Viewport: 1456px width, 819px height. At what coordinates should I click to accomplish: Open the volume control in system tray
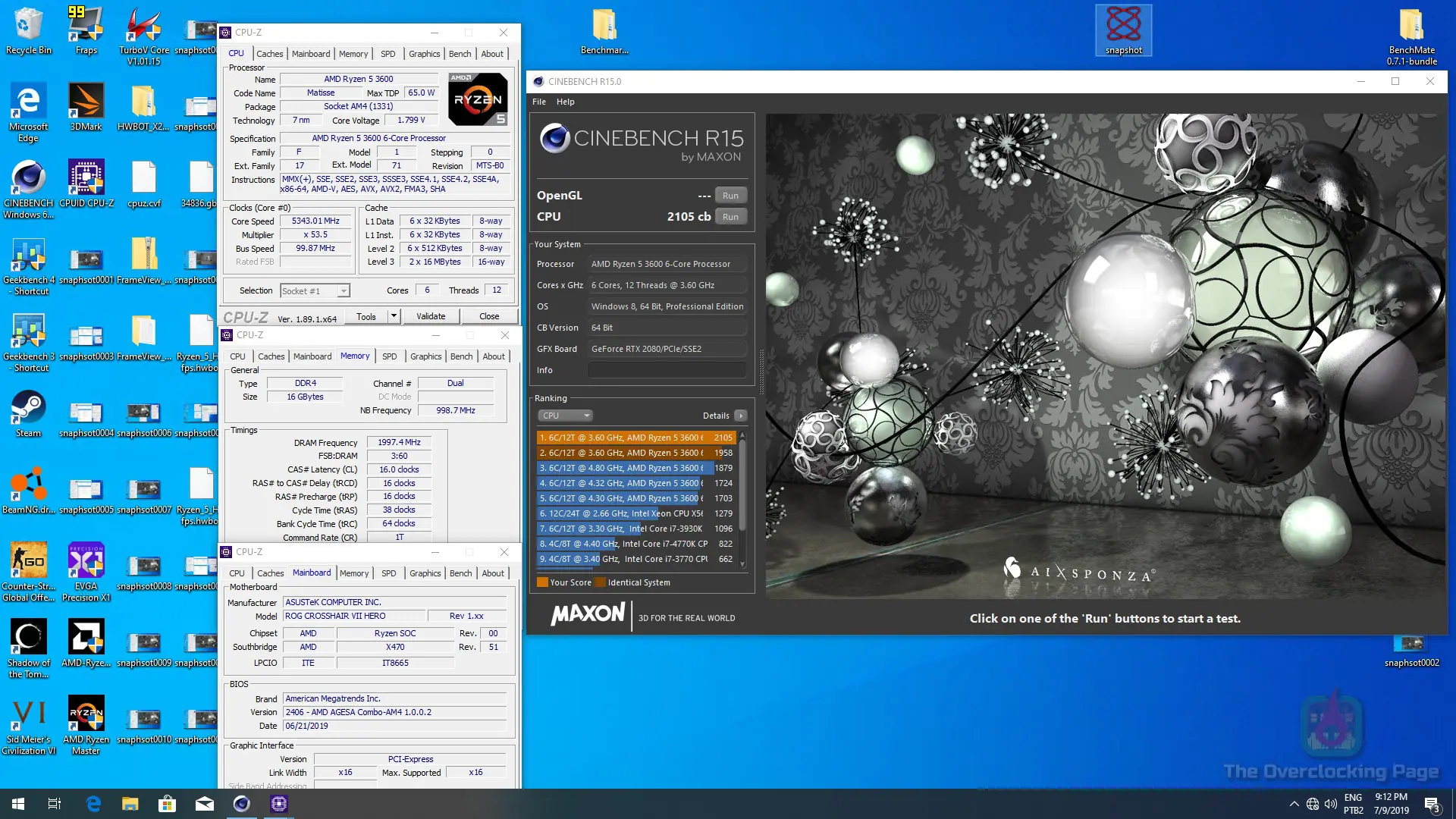1331,804
